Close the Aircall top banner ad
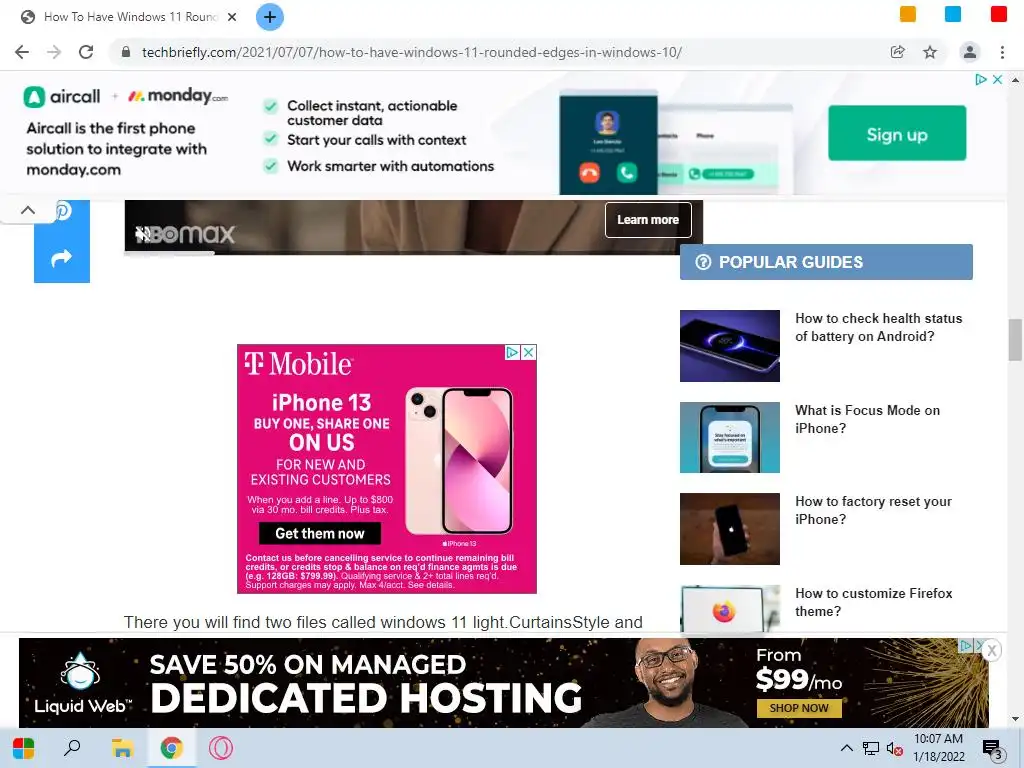The image size is (1024, 768). (x=997, y=79)
